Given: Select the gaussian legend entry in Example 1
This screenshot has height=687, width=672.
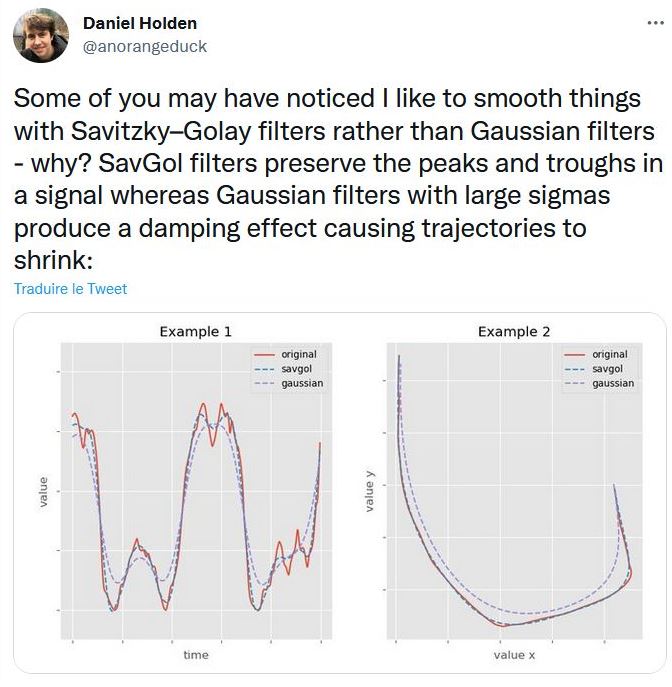Looking at the screenshot, I should [x=302, y=383].
